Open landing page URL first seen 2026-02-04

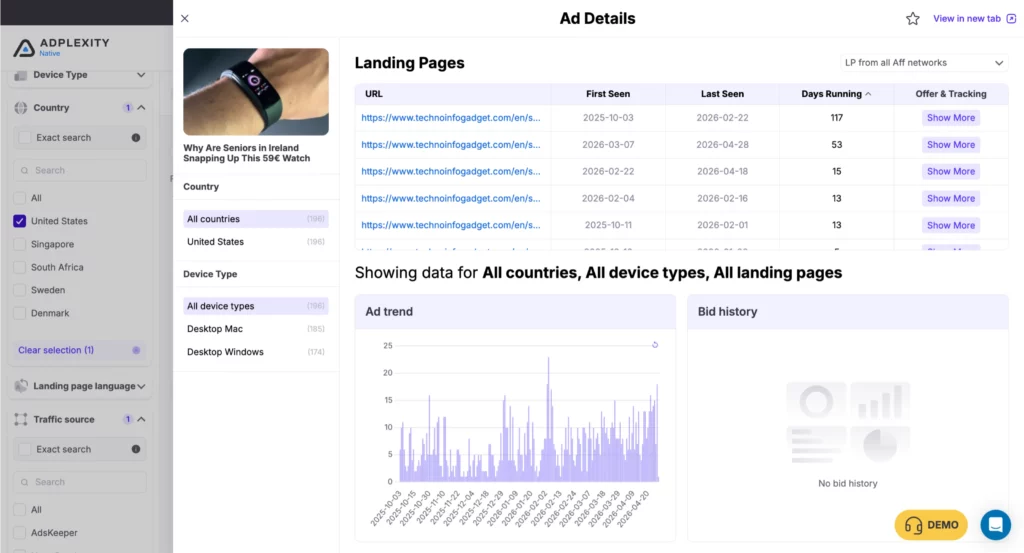[451, 198]
